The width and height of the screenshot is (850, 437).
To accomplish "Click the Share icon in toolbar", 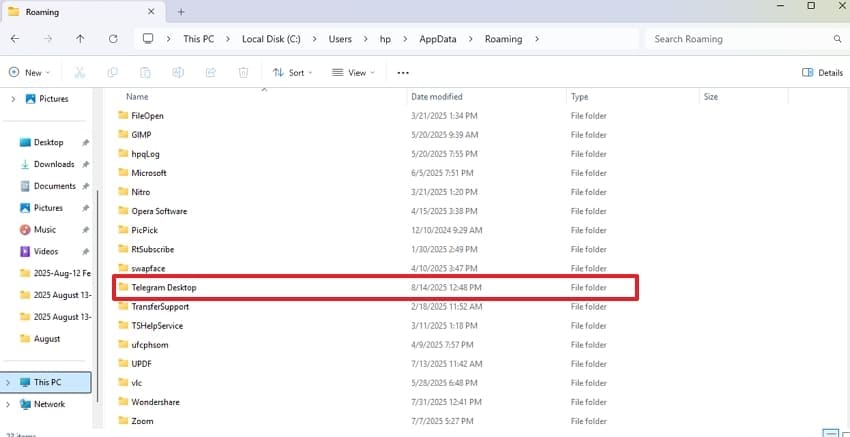I will pyautogui.click(x=211, y=73).
